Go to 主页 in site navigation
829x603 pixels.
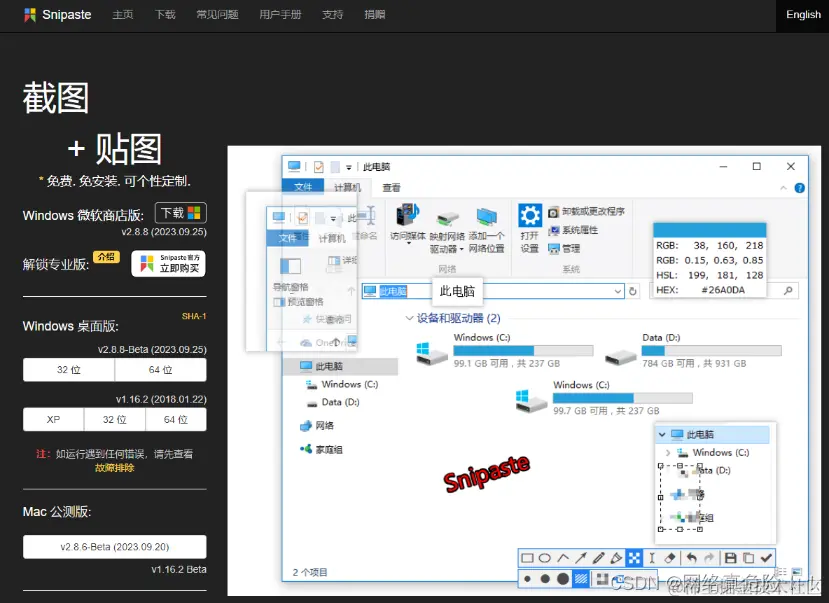123,15
